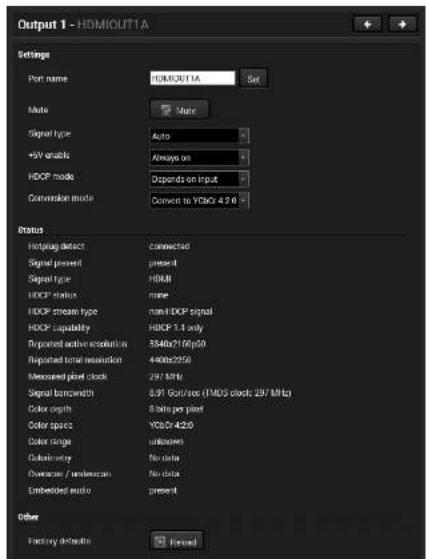The width and height of the screenshot is (426, 559).
Task: Go to next output with right arrow
Action: [402, 25]
